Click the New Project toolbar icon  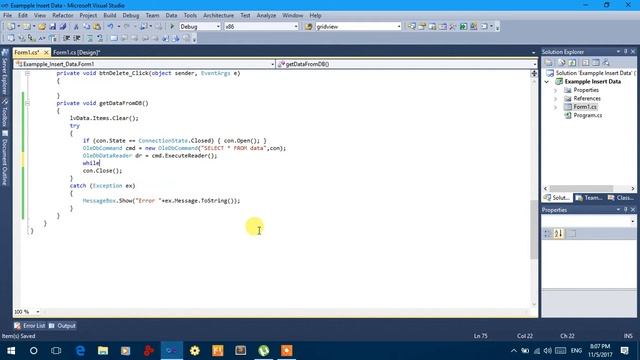11,27
